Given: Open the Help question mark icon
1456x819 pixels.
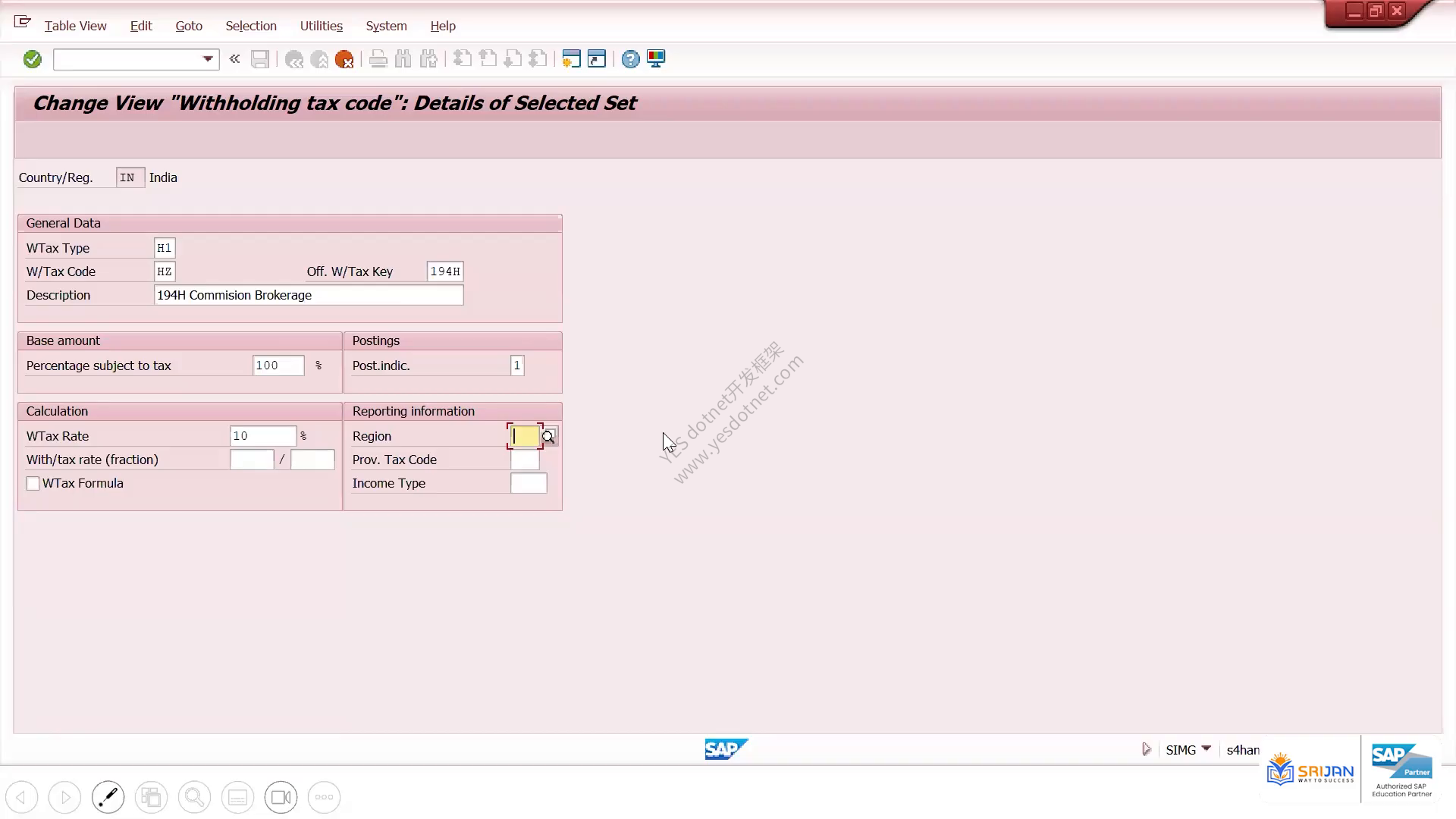Looking at the screenshot, I should pyautogui.click(x=630, y=59).
